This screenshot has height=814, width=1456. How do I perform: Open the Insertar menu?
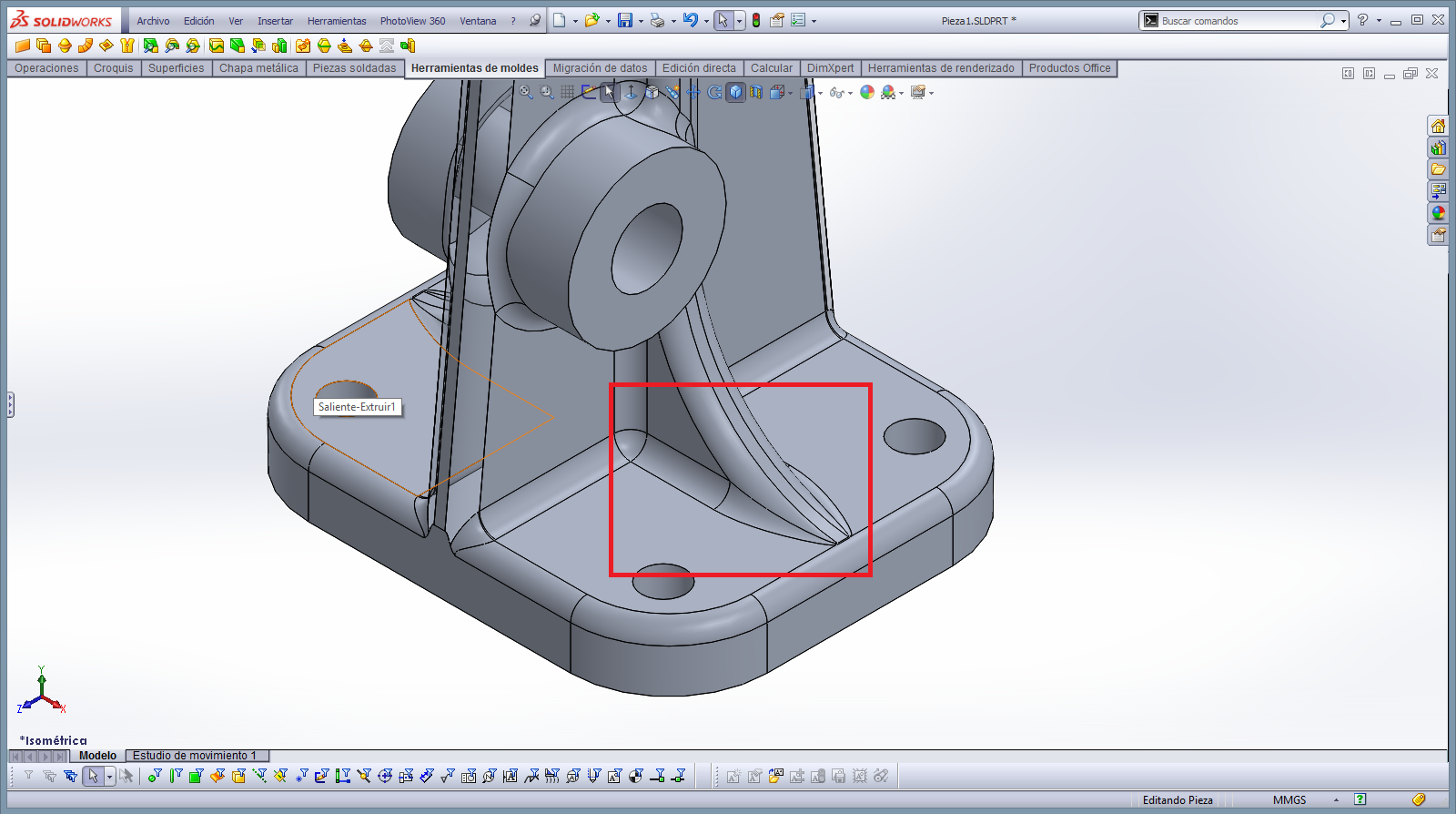coord(275,21)
